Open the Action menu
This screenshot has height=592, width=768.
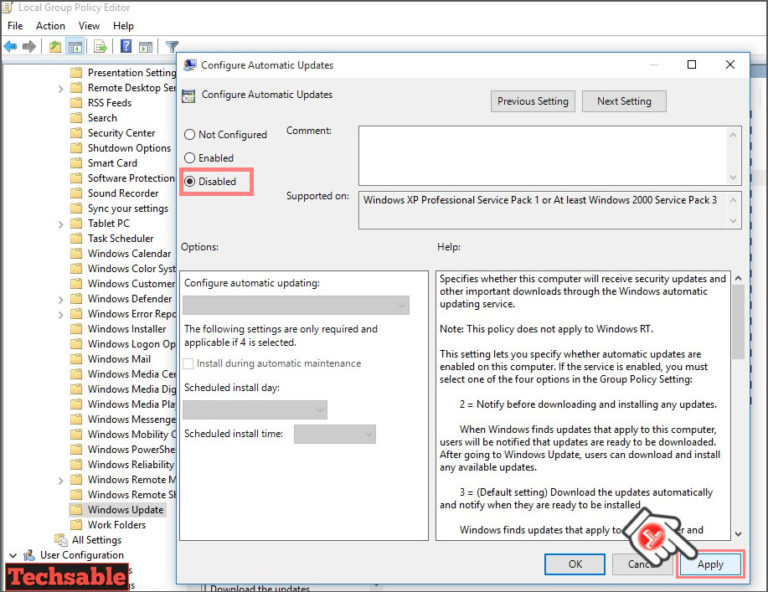pyautogui.click(x=50, y=25)
